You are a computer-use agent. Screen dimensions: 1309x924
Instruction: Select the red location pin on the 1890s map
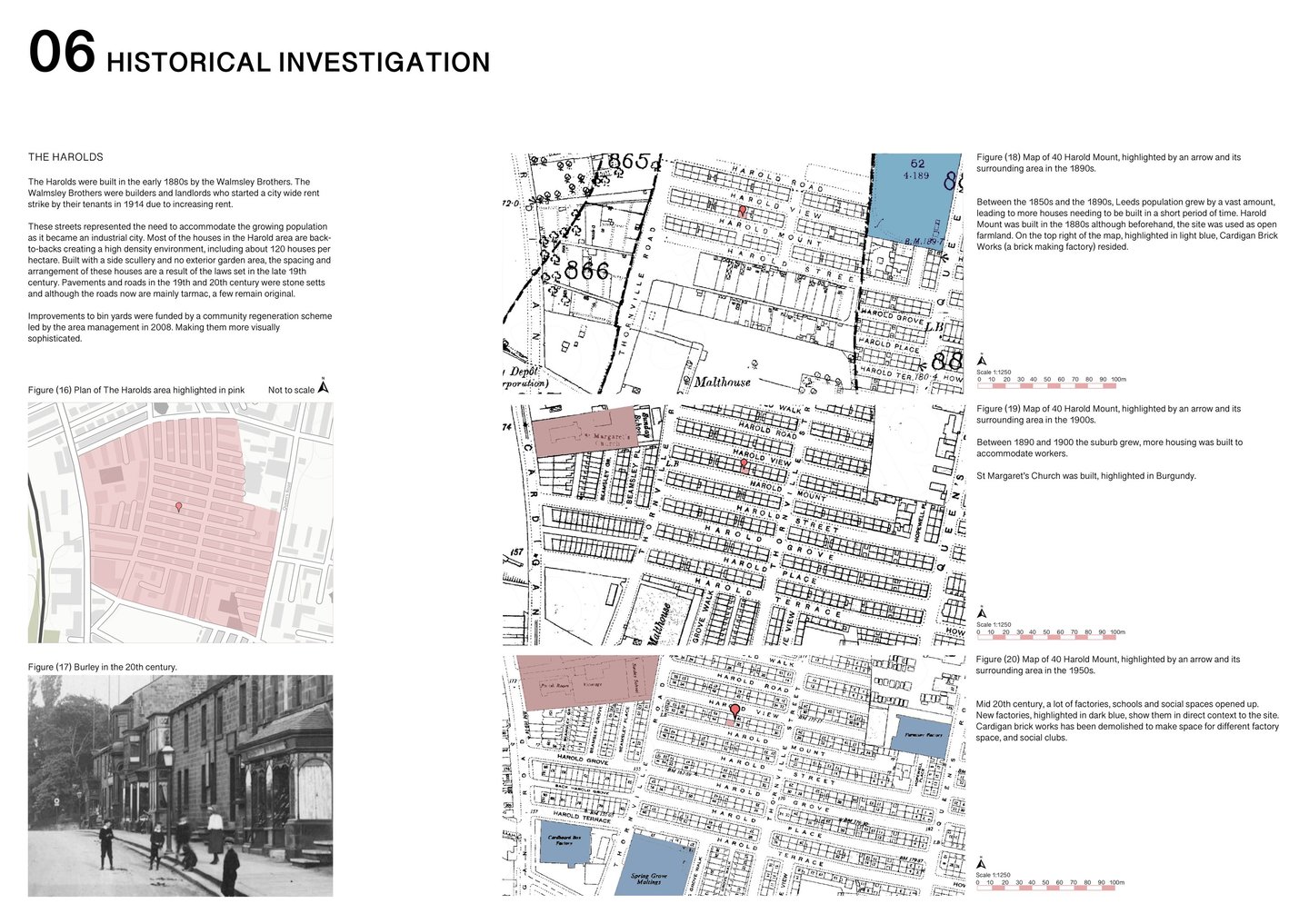click(743, 211)
